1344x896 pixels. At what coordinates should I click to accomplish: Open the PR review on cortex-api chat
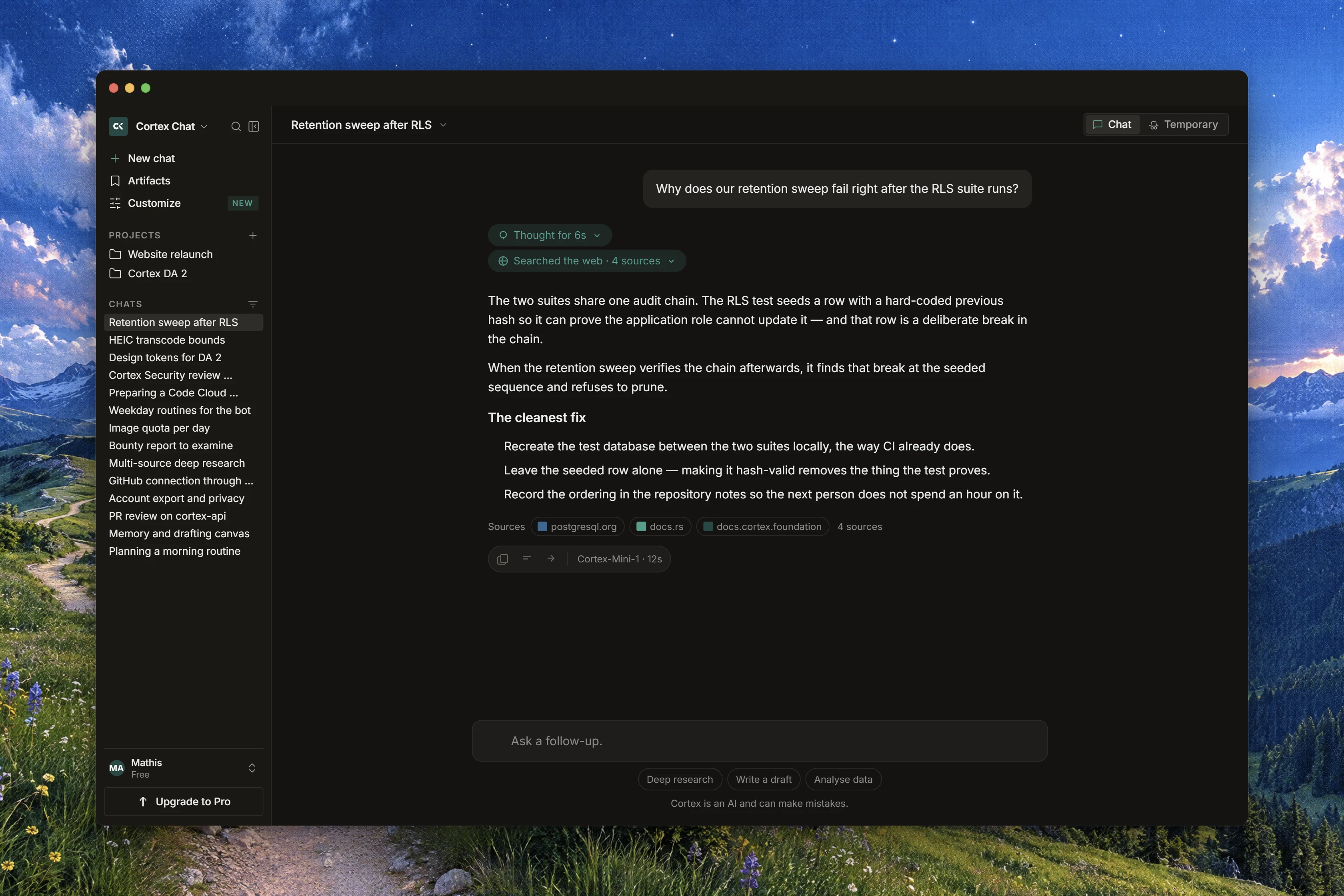point(184,516)
